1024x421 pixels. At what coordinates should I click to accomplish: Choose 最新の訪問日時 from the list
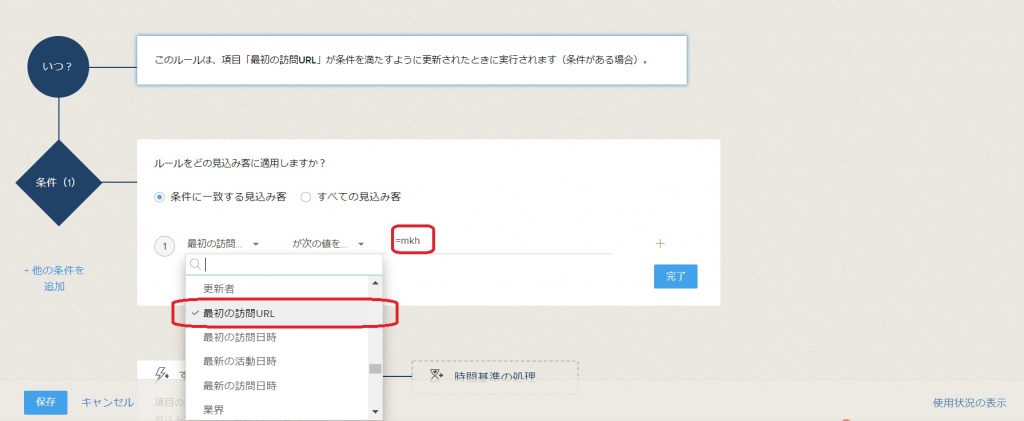point(278,386)
